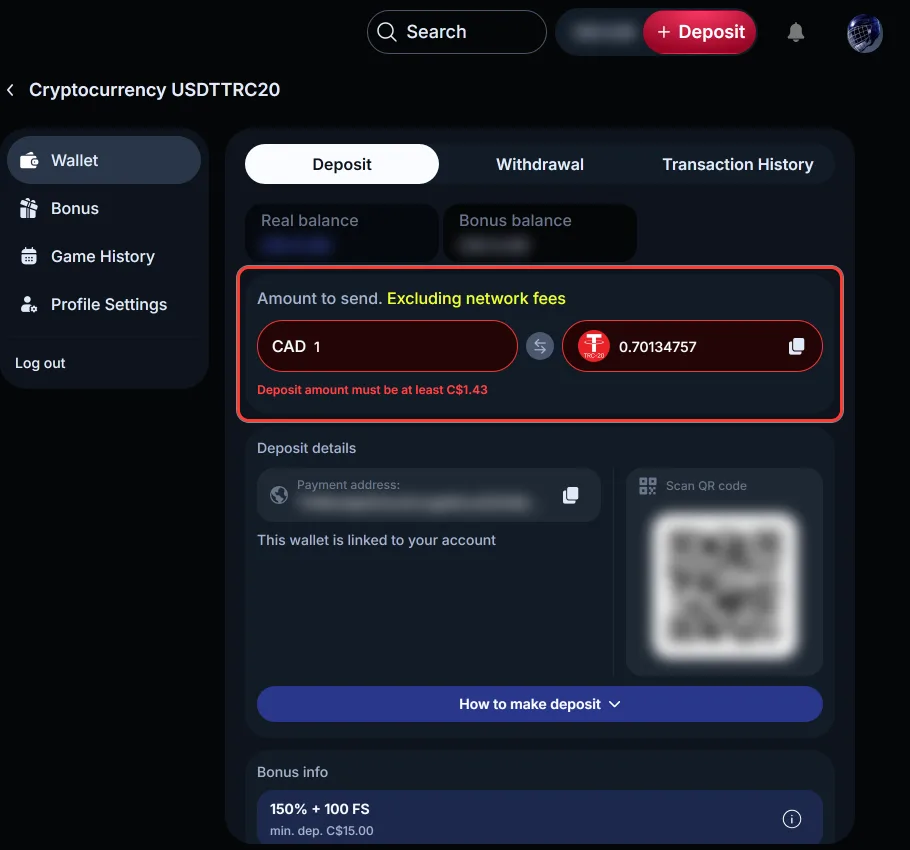Open Game History in sidebar
This screenshot has height=850, width=910.
coord(104,256)
